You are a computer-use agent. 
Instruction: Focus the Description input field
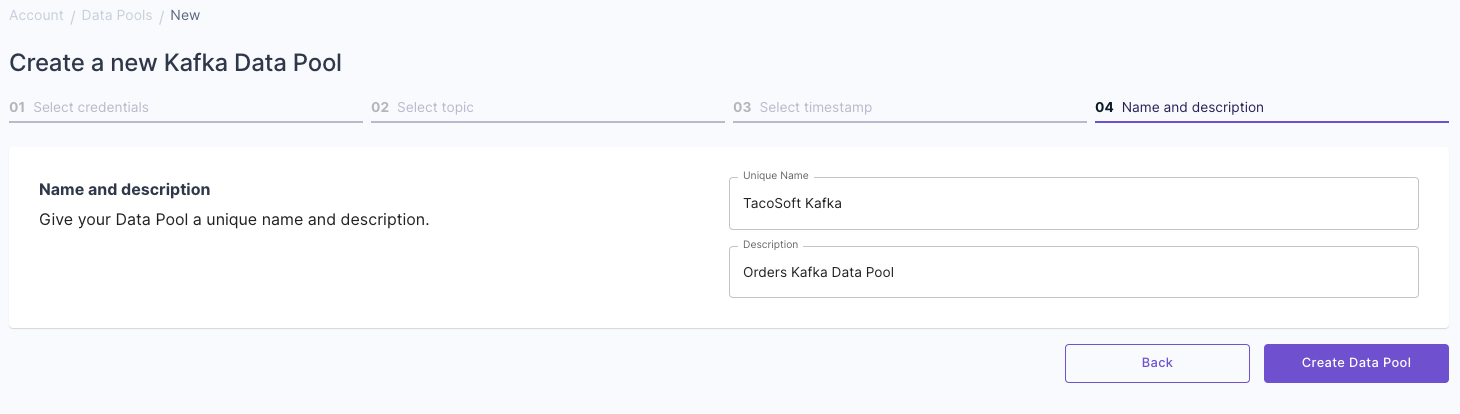coord(1074,272)
